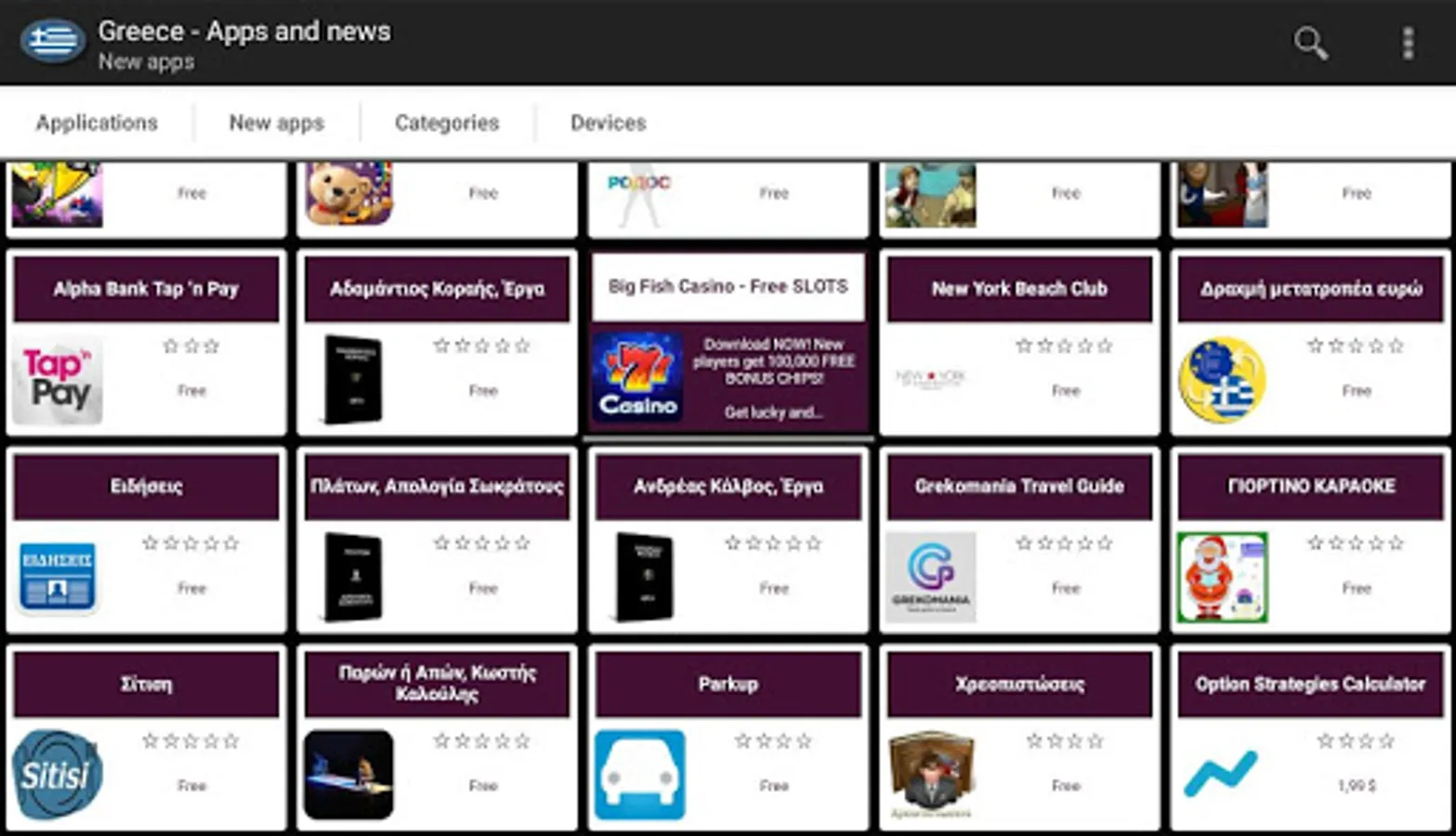Viewport: 1456px width, 836px height.
Task: Tap the Χρεοπιστώσεις businessman book icon
Action: (x=930, y=775)
